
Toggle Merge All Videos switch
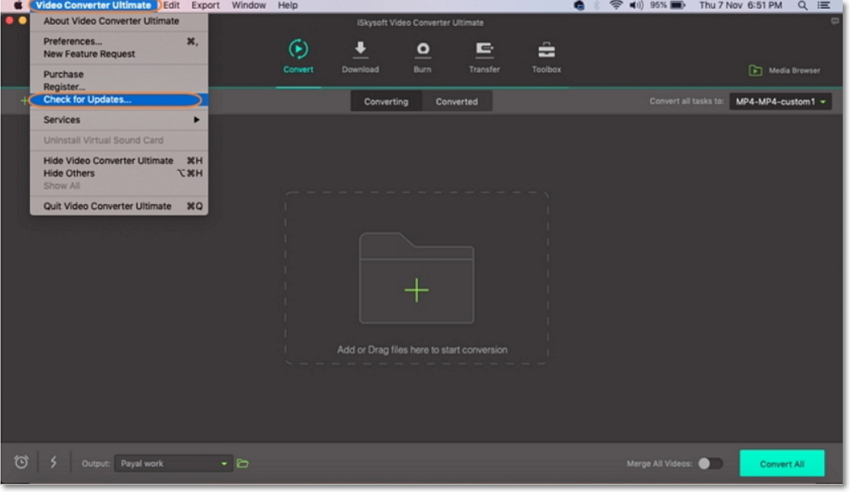(710, 463)
